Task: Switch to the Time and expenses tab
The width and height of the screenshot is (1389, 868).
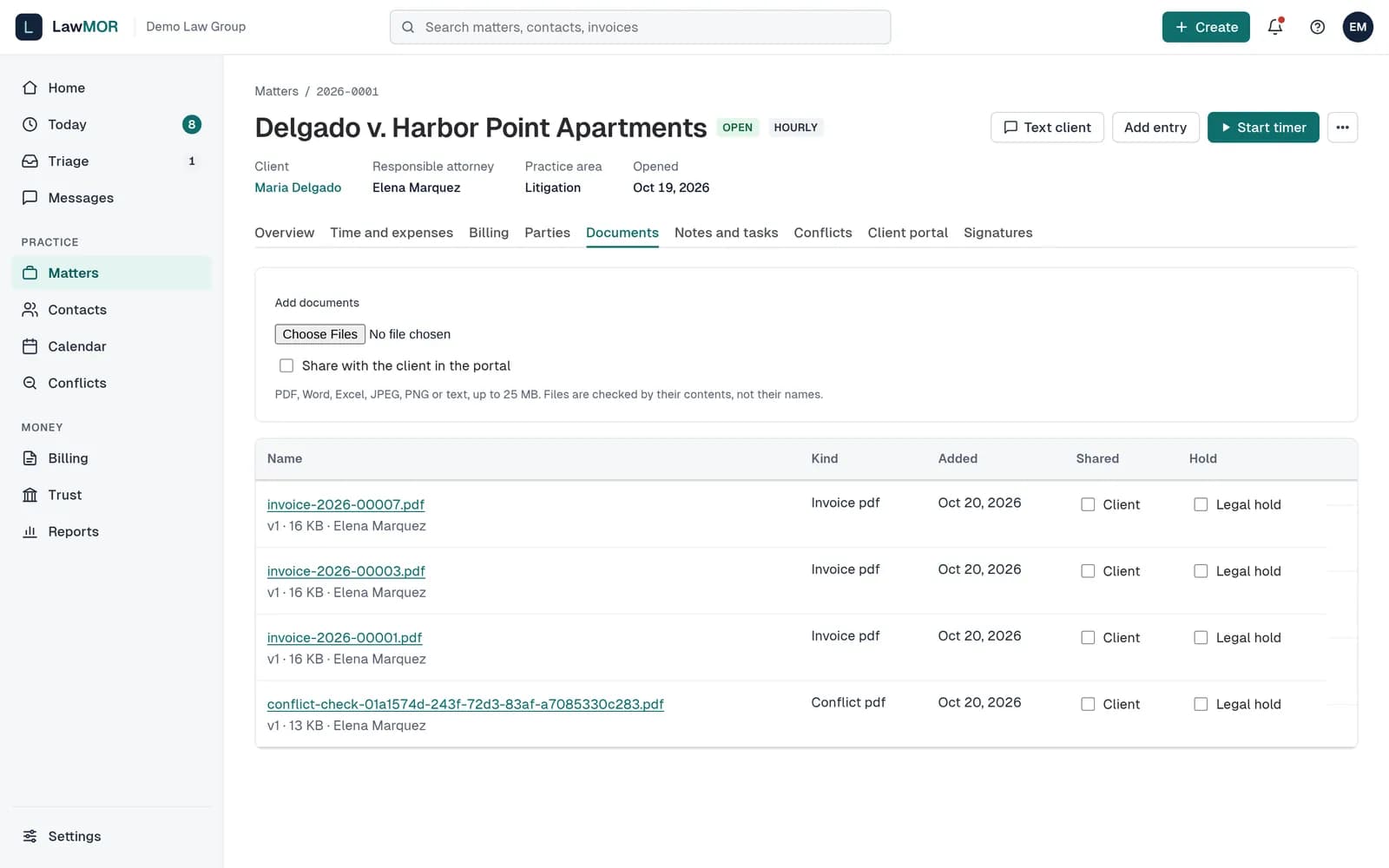Action: (x=392, y=233)
